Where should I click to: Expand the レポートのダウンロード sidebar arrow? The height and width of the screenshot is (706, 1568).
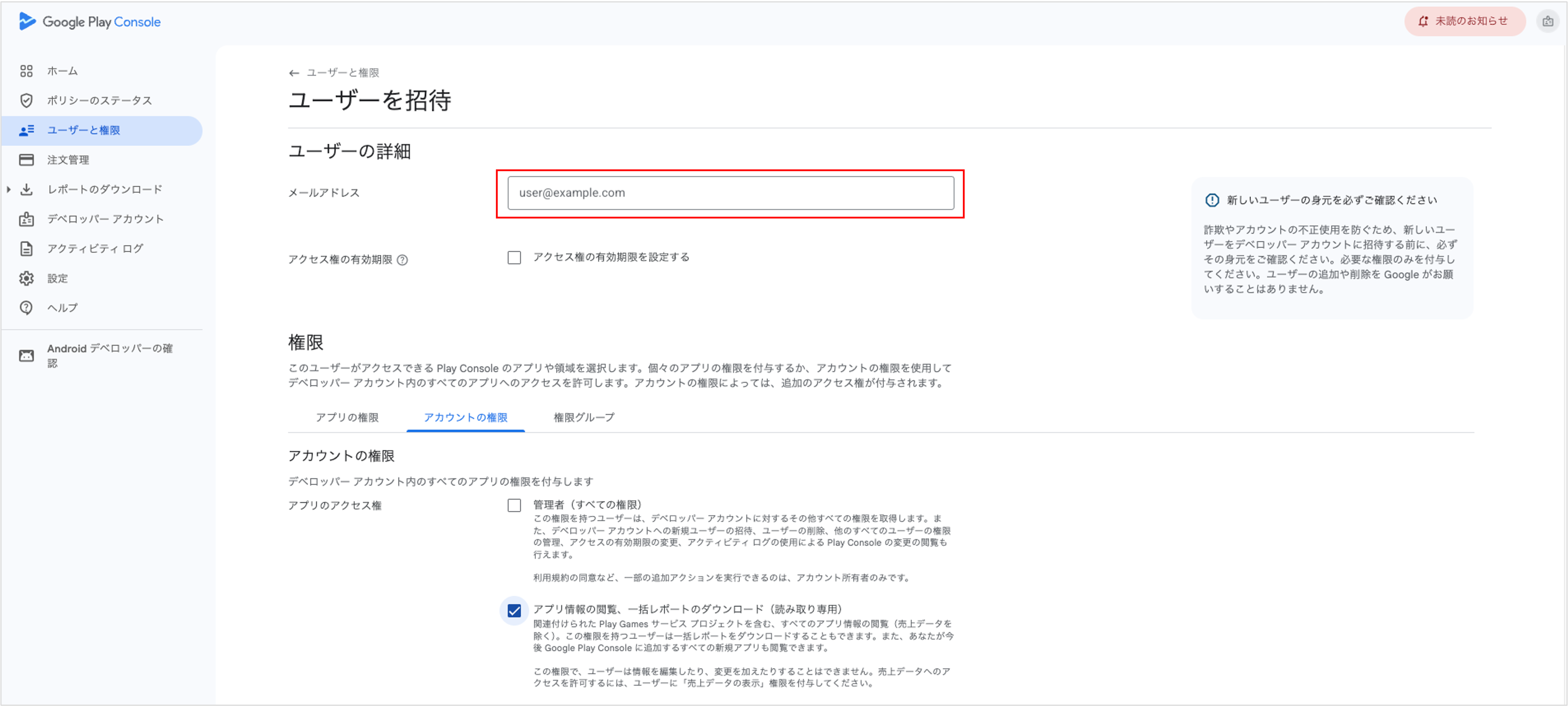point(9,189)
